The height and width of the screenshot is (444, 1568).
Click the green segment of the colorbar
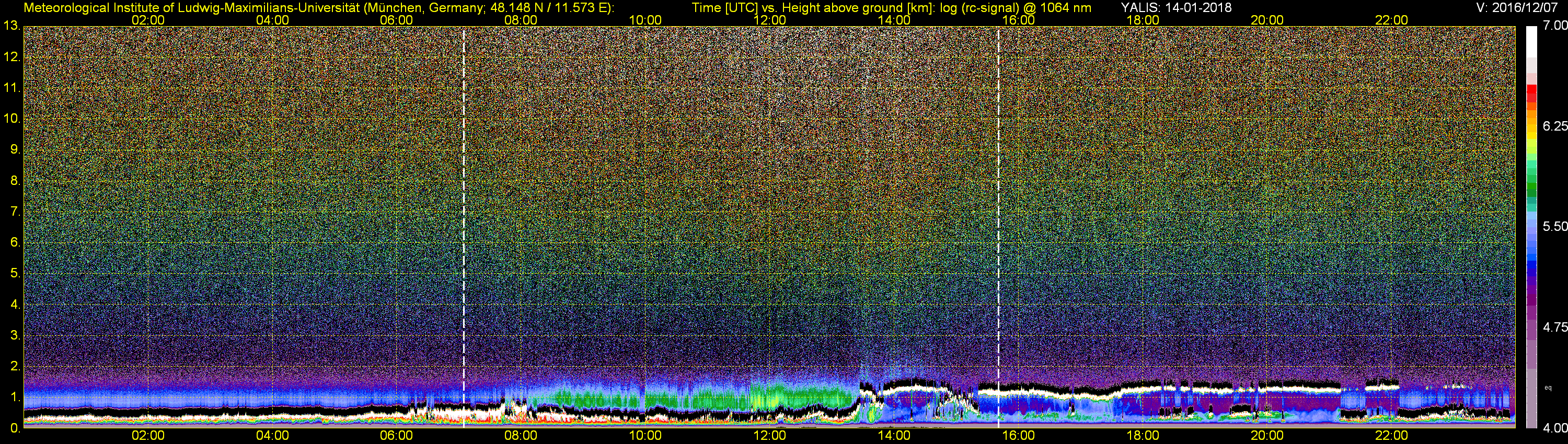1531,185
